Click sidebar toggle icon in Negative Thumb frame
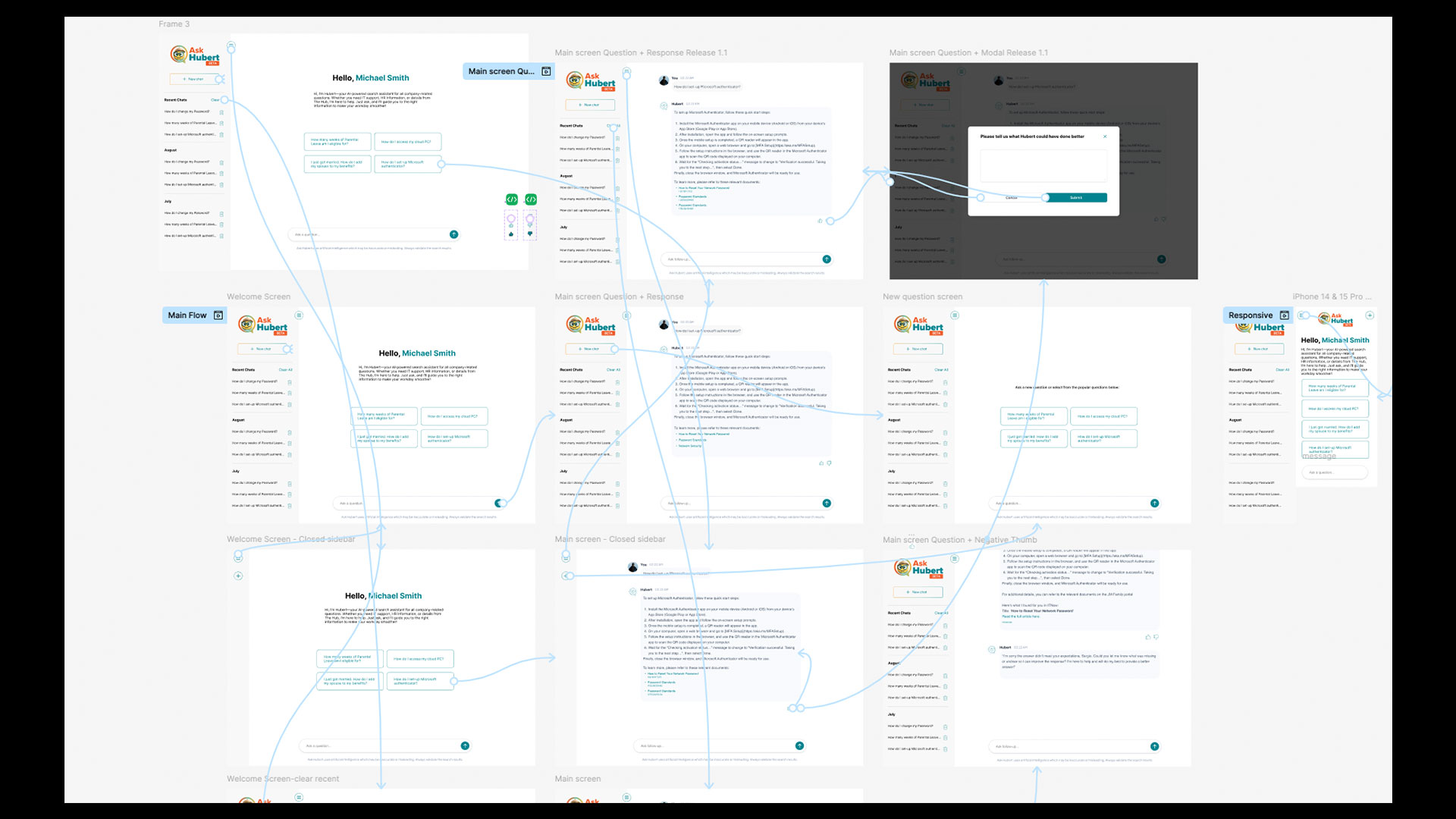Screen dimensions: 1456x819 [x=955, y=558]
